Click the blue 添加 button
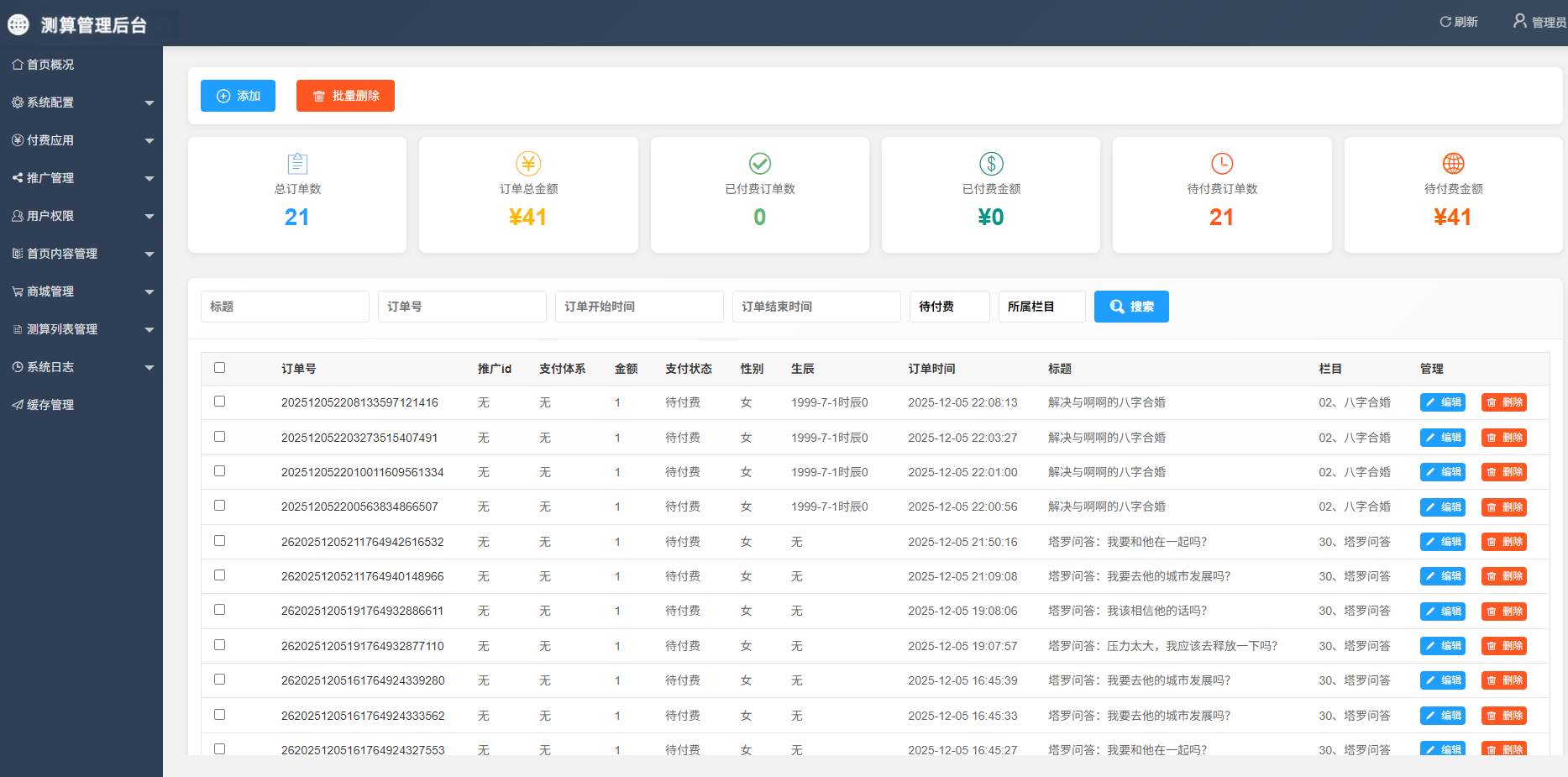 click(x=238, y=96)
